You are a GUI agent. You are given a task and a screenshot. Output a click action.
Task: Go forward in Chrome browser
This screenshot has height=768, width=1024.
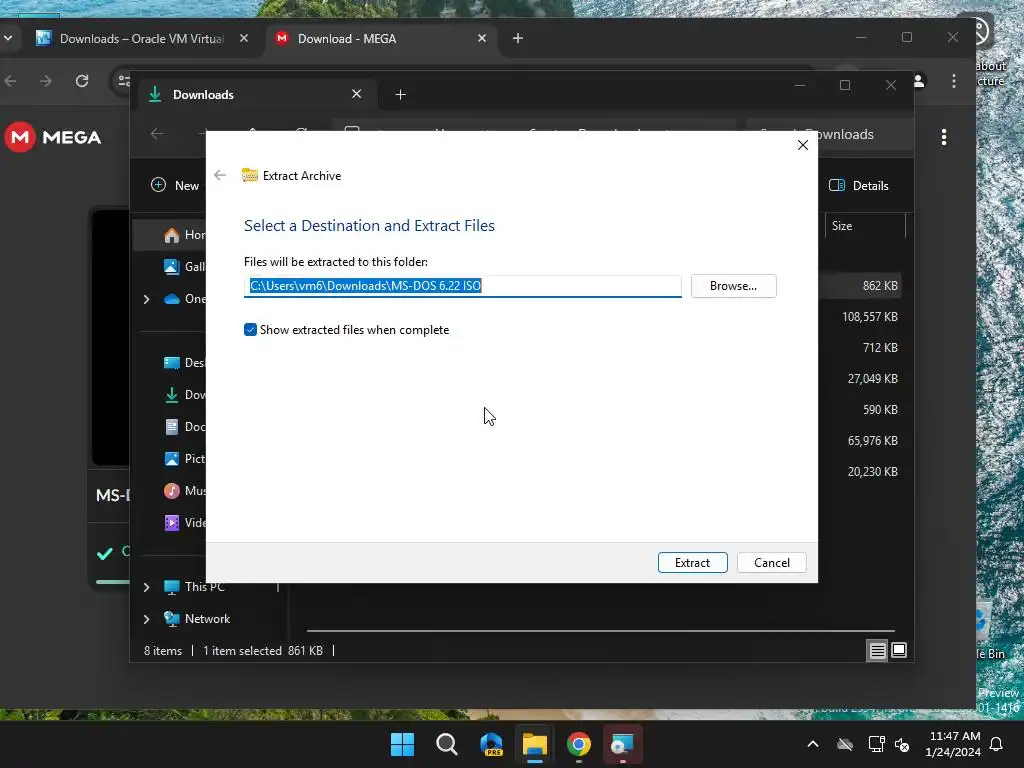[46, 81]
